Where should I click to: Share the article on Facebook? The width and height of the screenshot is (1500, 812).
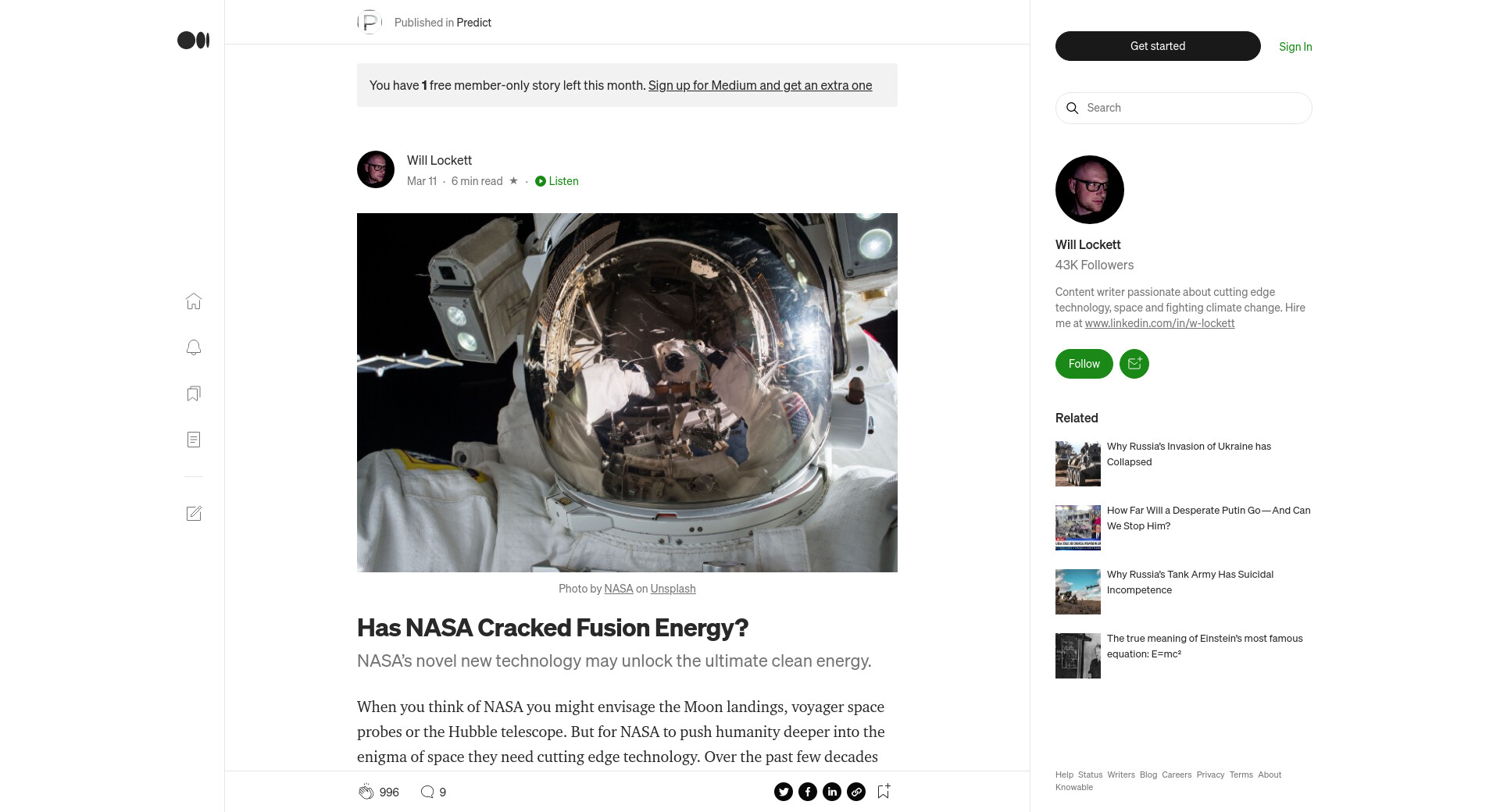(x=808, y=792)
